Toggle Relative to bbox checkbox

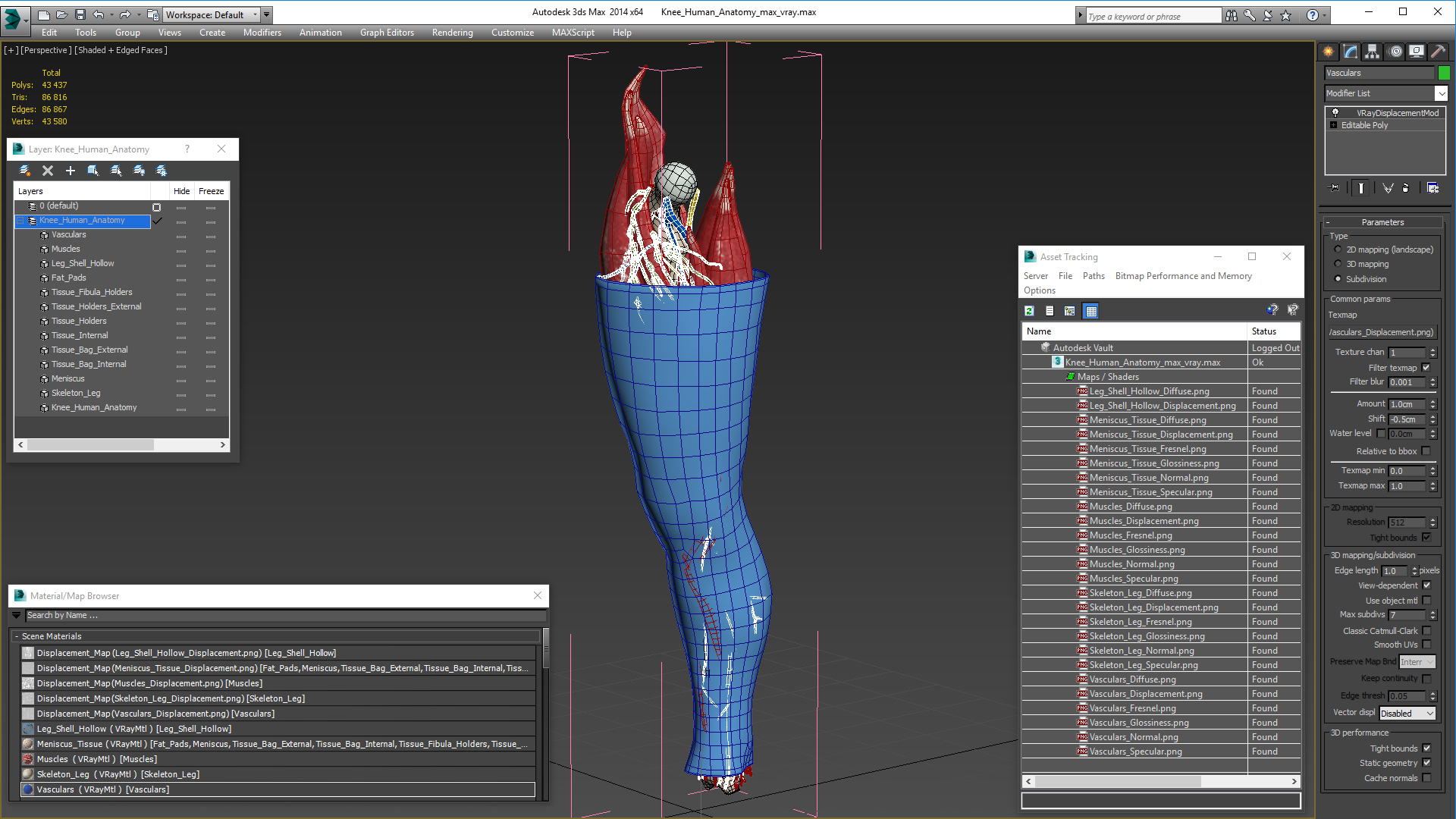tap(1426, 451)
